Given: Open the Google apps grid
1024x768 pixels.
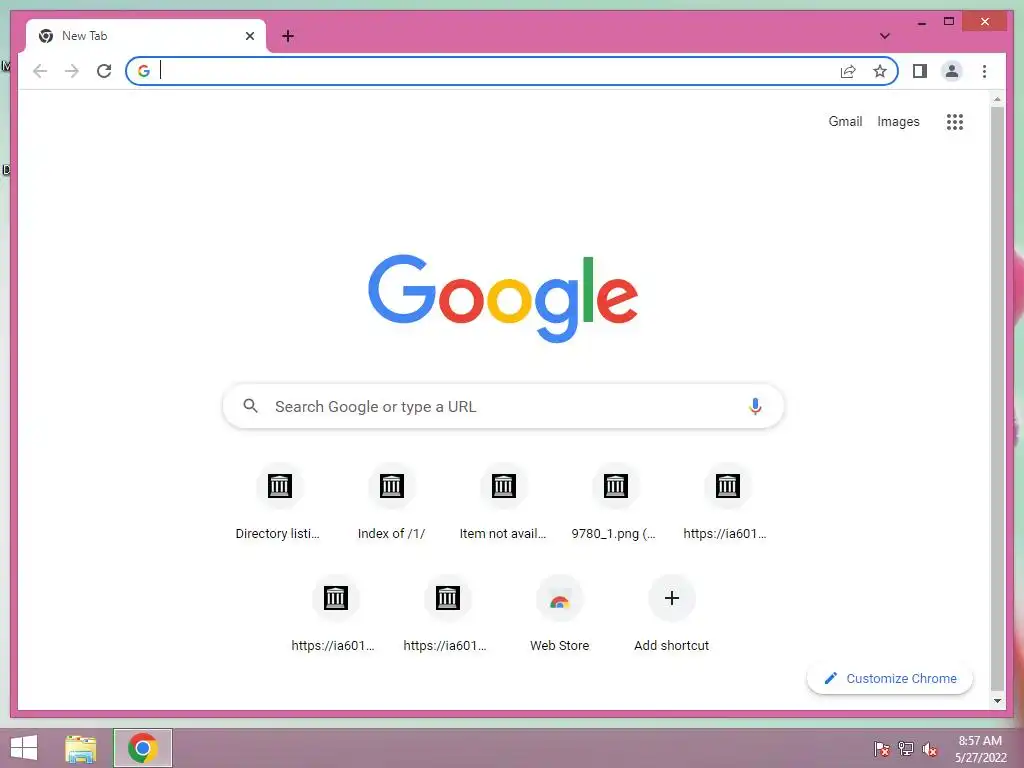Looking at the screenshot, I should tap(955, 121).
